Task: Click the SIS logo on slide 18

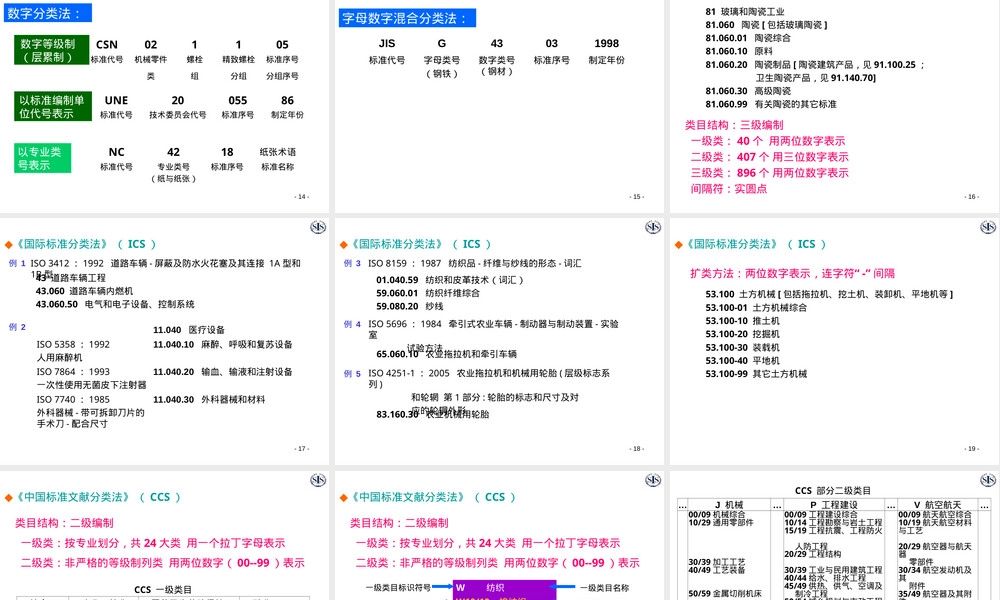Action: pos(652,227)
